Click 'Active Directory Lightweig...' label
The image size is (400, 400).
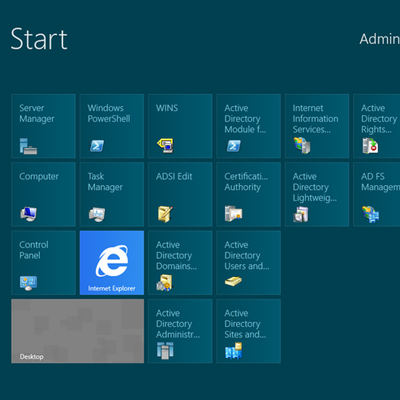[315, 187]
